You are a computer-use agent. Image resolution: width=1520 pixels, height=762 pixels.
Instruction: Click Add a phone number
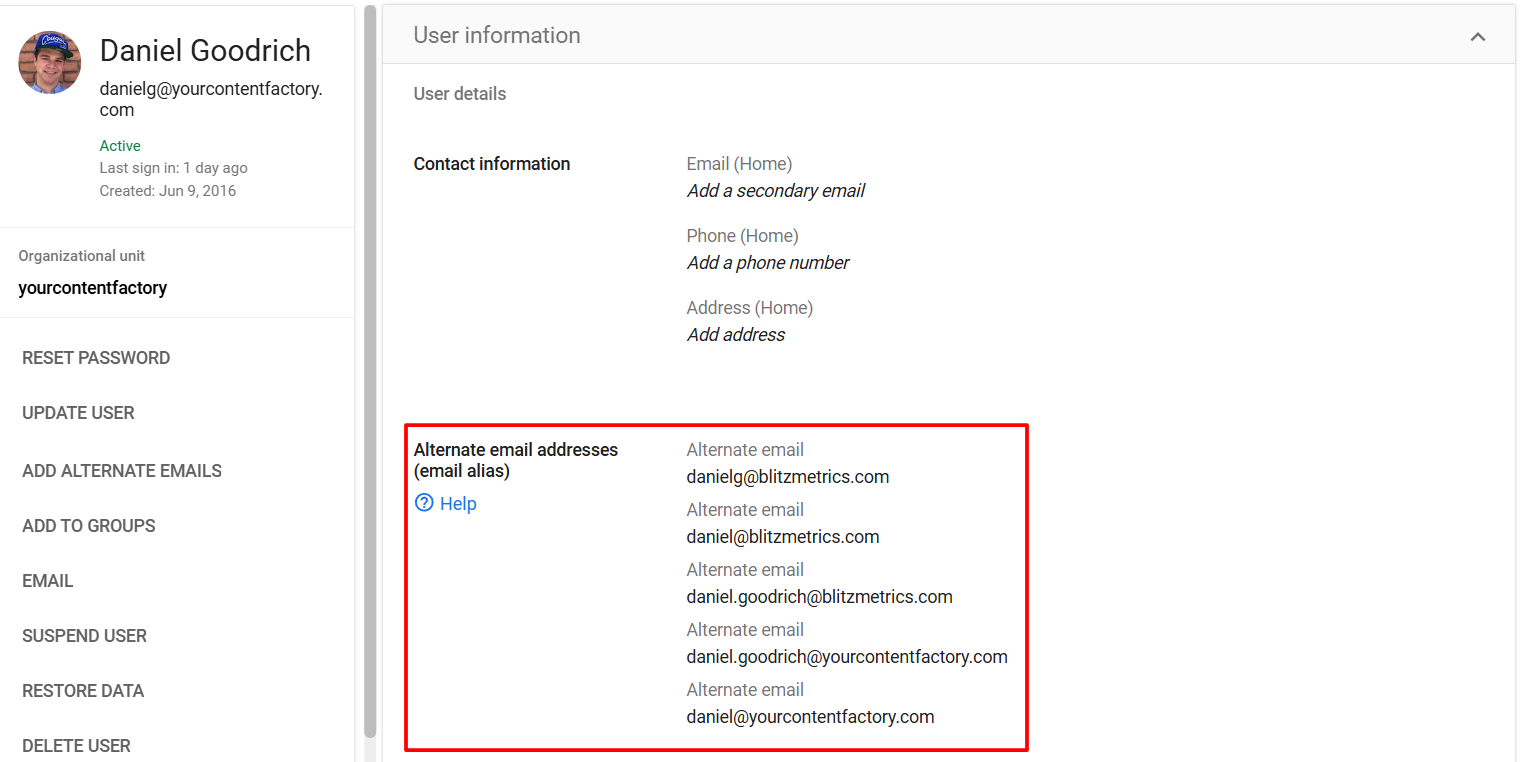(x=767, y=262)
